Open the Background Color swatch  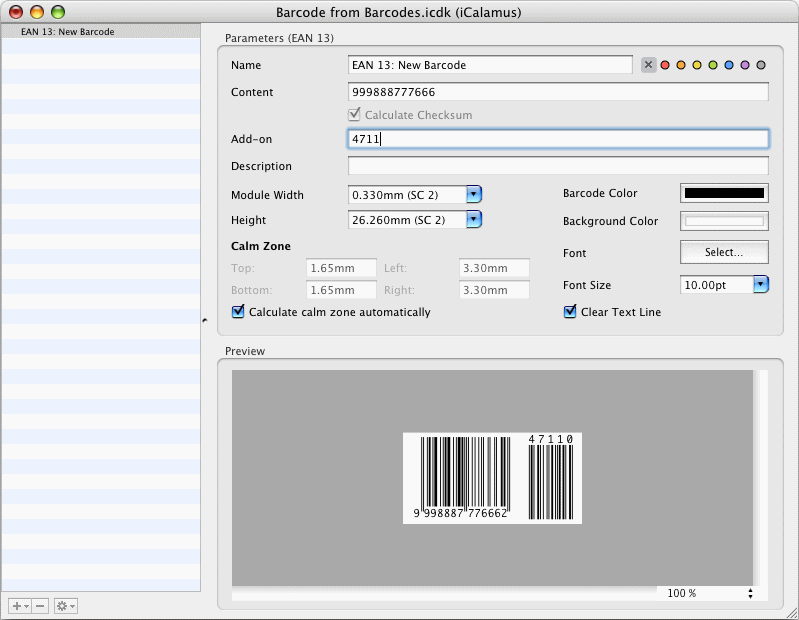click(724, 221)
